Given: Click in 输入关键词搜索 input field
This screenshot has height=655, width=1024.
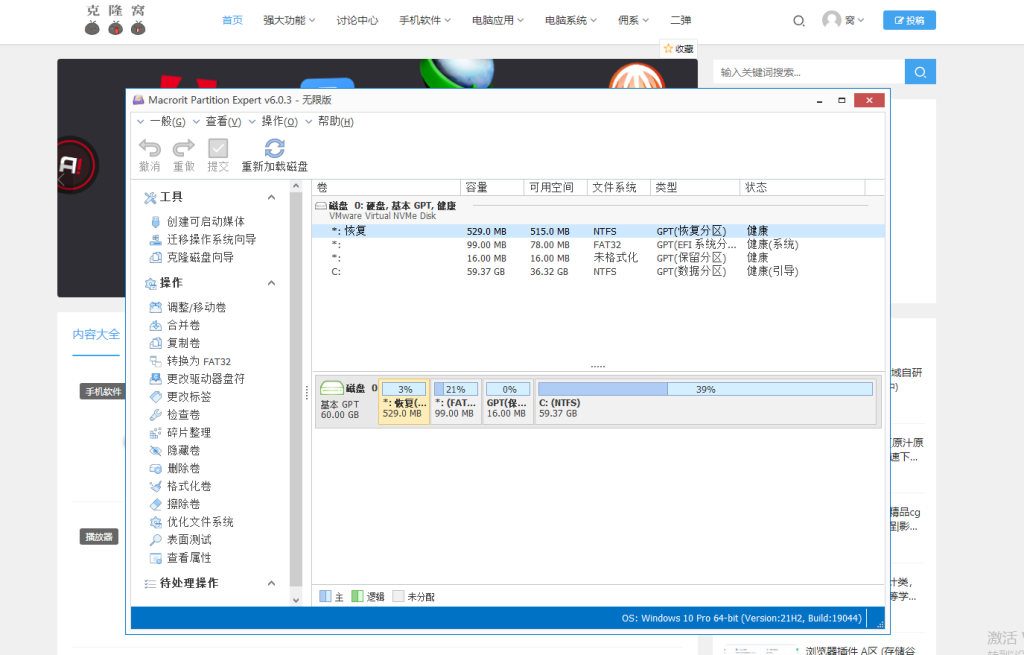Looking at the screenshot, I should [809, 72].
